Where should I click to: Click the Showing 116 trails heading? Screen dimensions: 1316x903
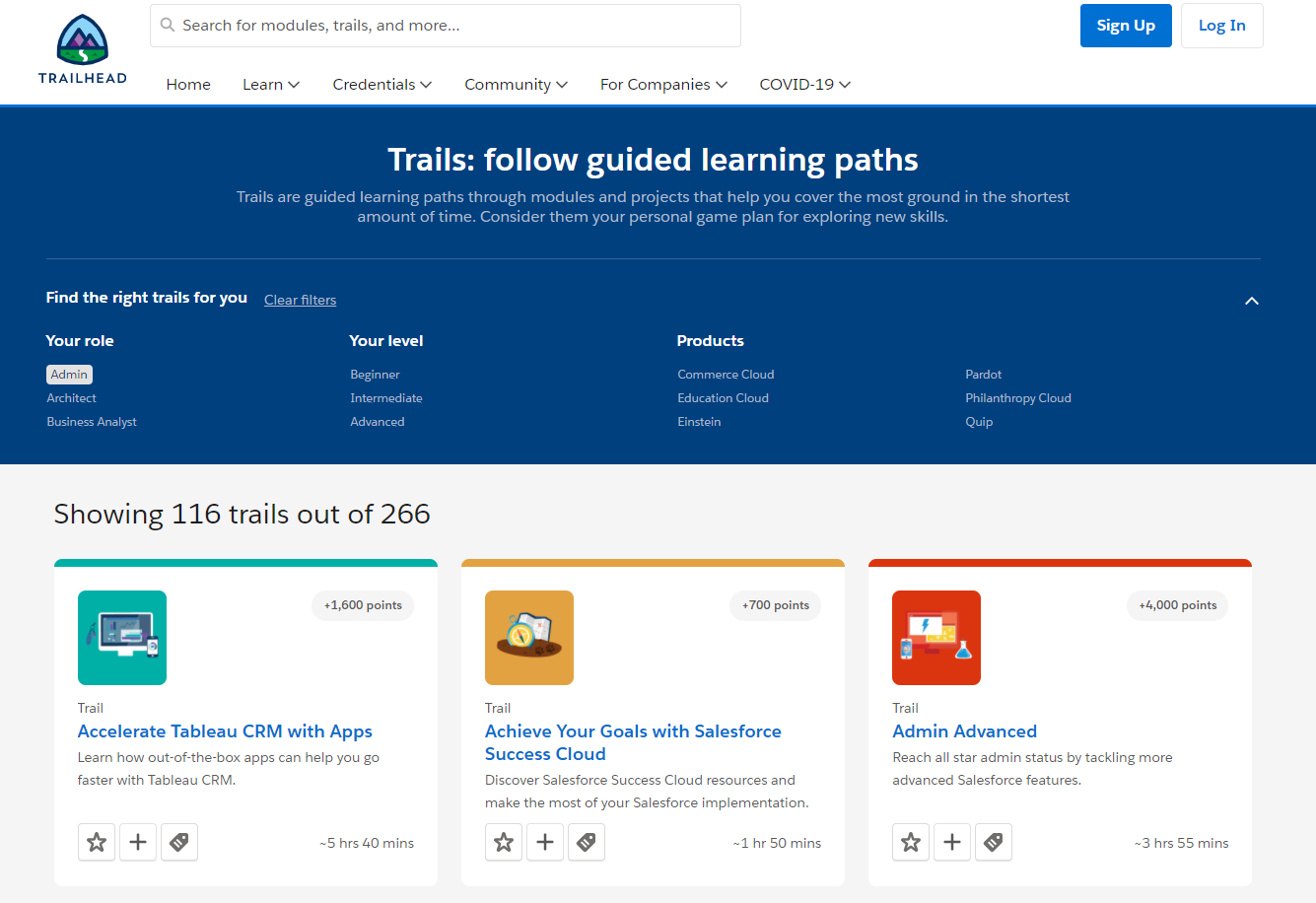[242, 514]
